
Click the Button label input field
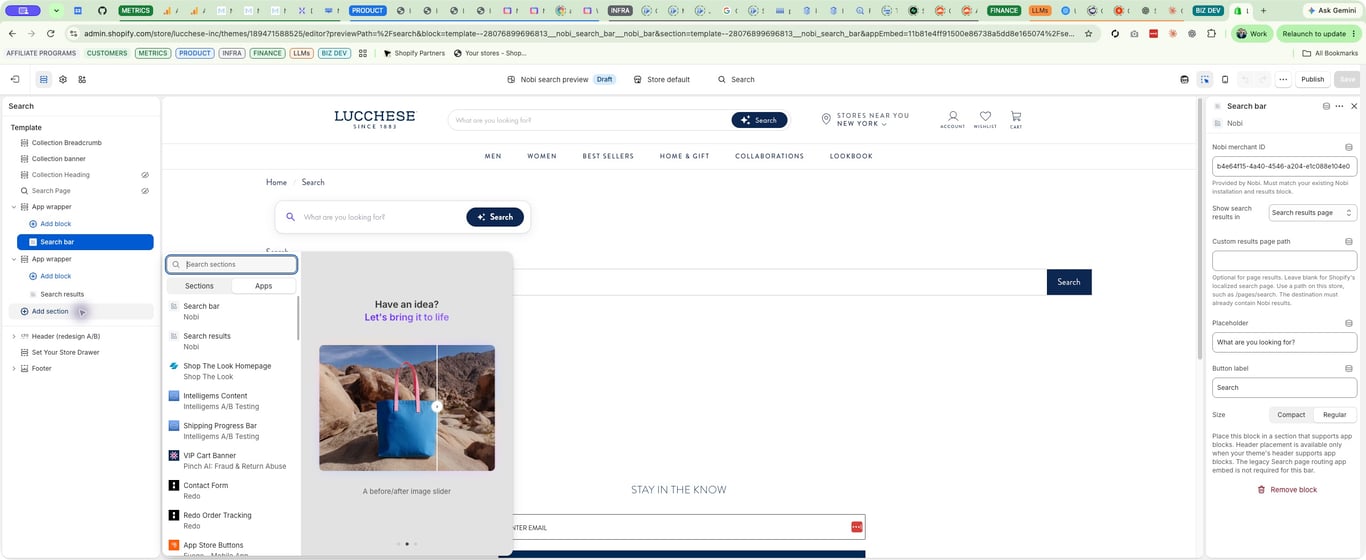pyautogui.click(x=1284, y=388)
